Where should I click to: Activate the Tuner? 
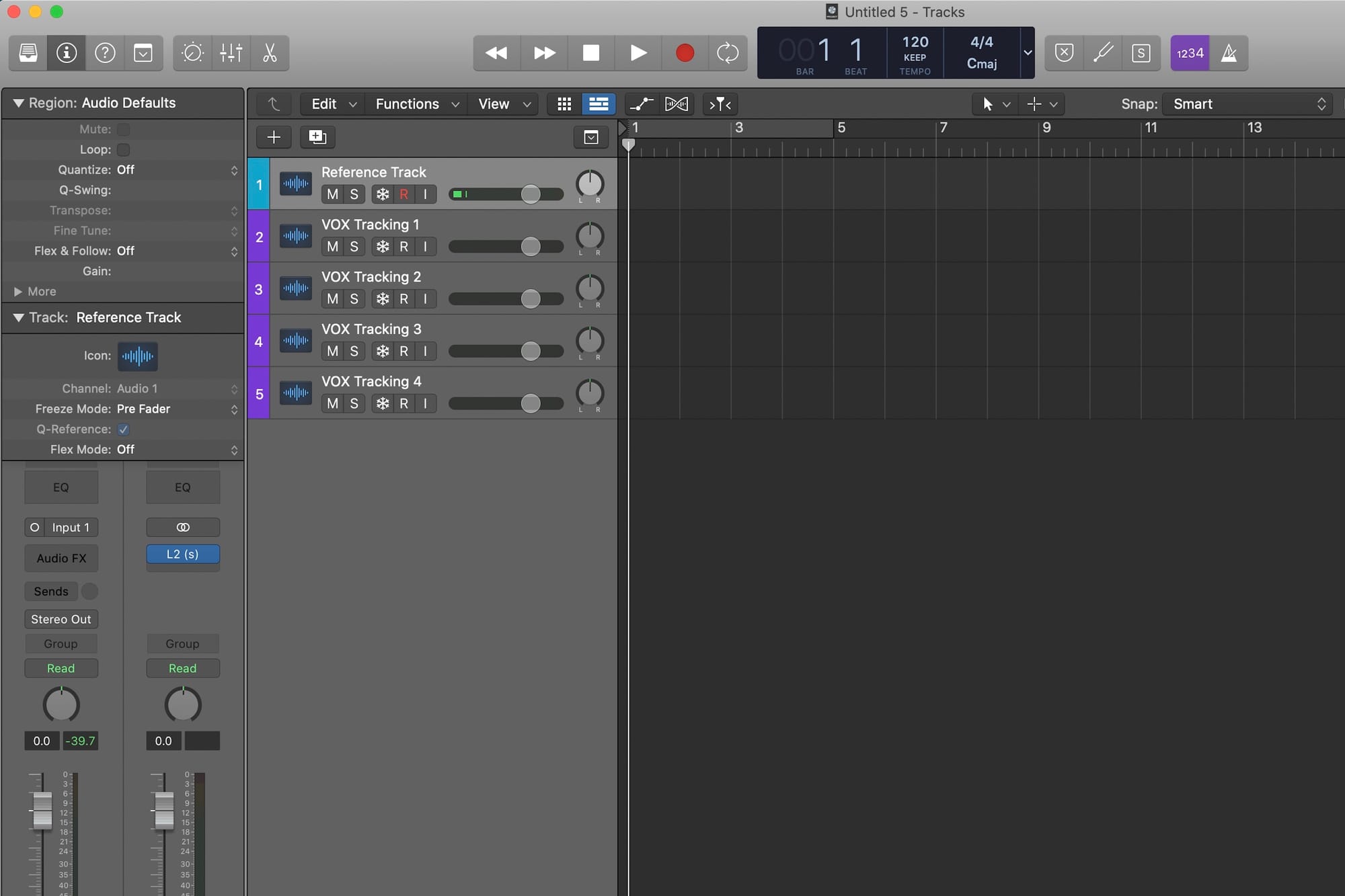[1102, 52]
